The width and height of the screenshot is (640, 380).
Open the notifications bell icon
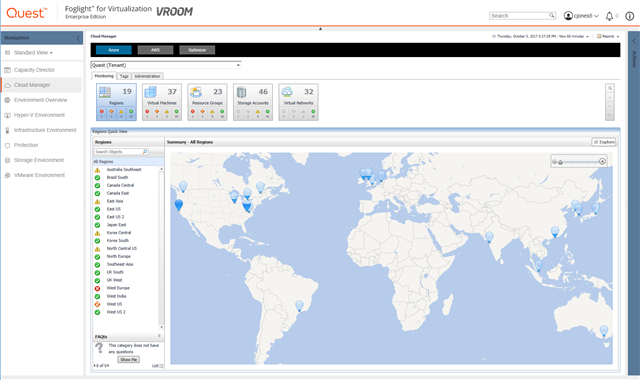pyautogui.click(x=609, y=16)
